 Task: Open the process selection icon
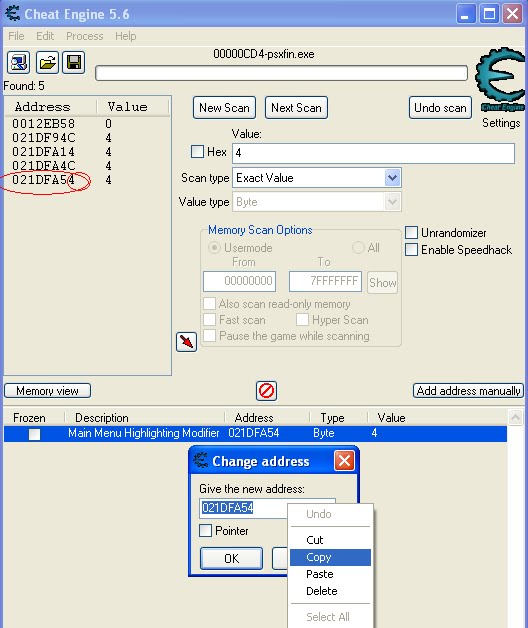coord(18,62)
